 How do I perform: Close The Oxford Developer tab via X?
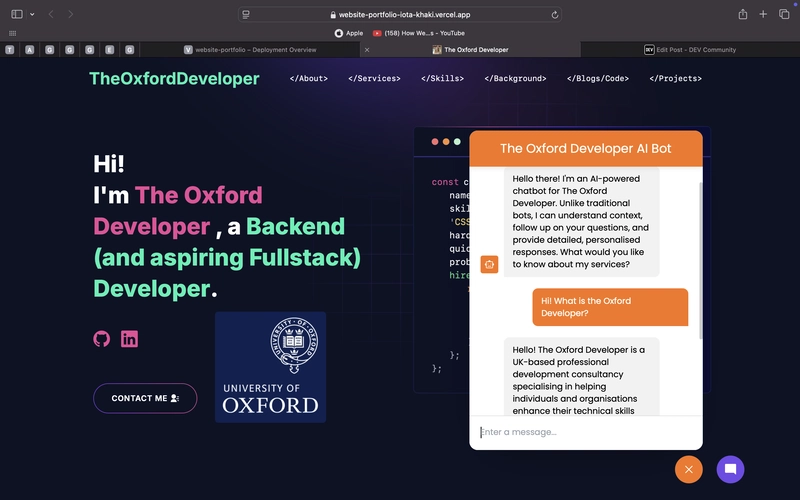tap(367, 50)
